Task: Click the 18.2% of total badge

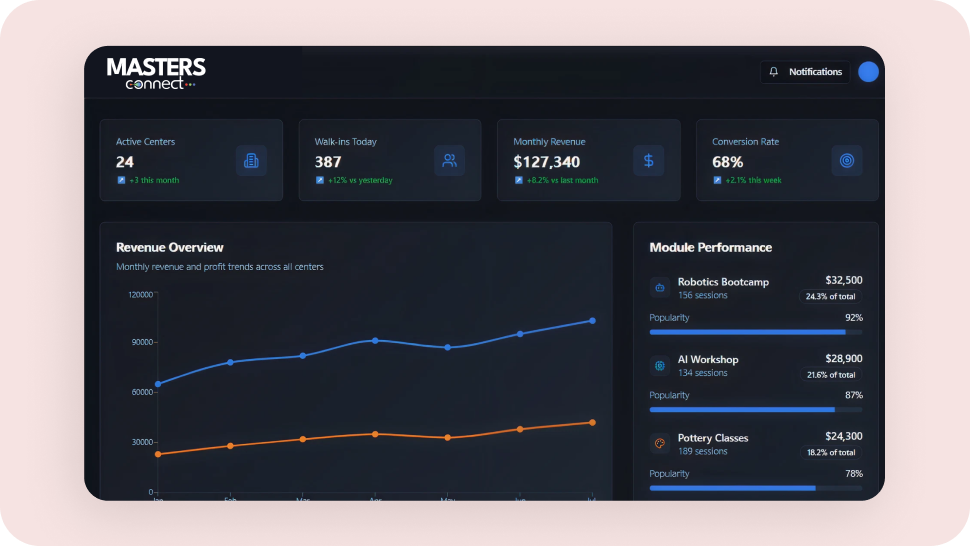Action: pos(830,453)
